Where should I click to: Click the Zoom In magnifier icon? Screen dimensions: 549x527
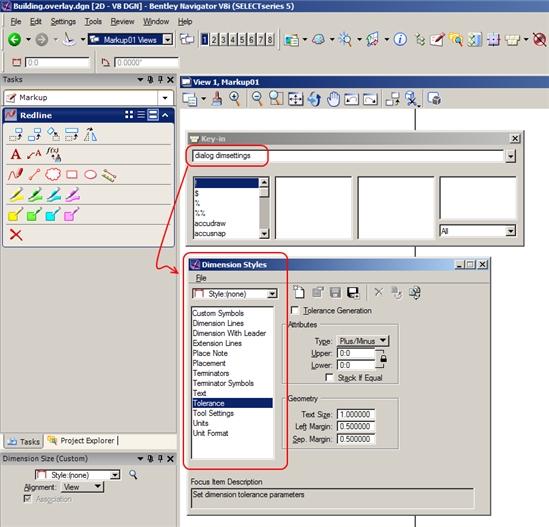(235, 99)
